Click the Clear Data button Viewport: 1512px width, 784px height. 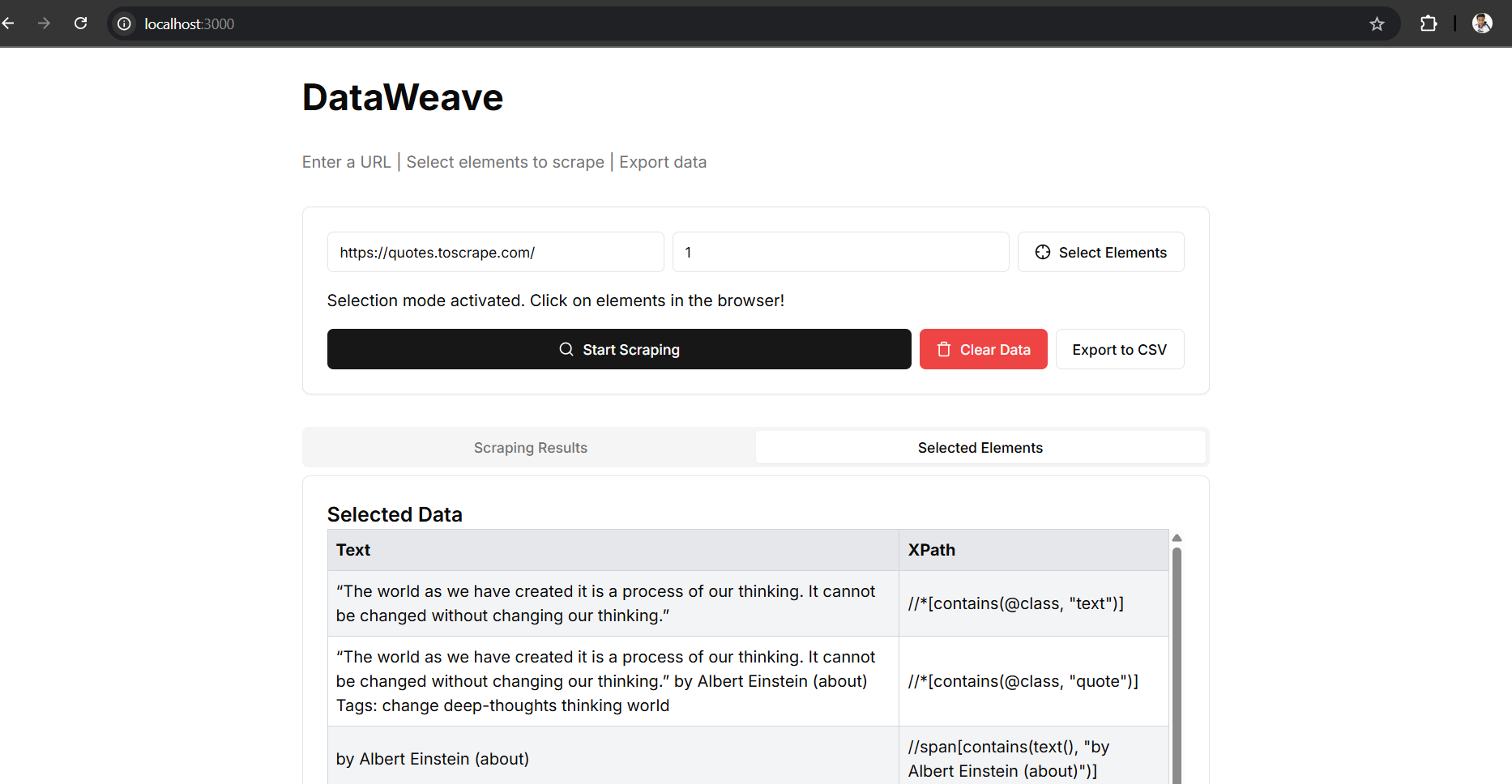tap(983, 349)
